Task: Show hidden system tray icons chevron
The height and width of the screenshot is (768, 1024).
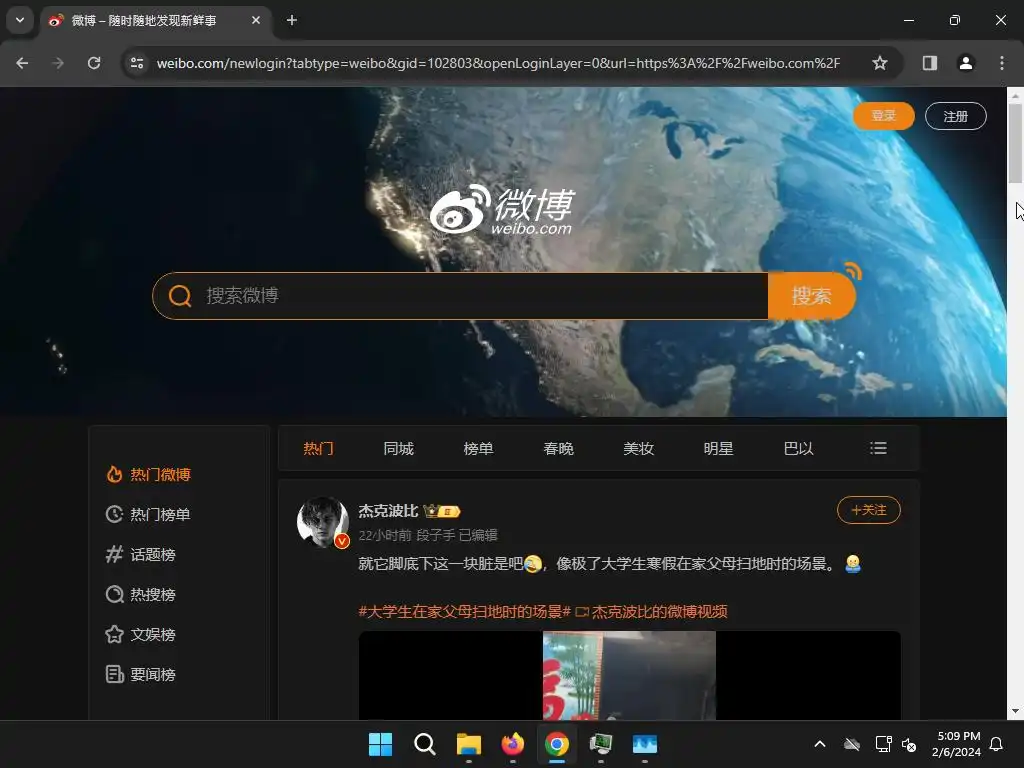Action: point(820,744)
